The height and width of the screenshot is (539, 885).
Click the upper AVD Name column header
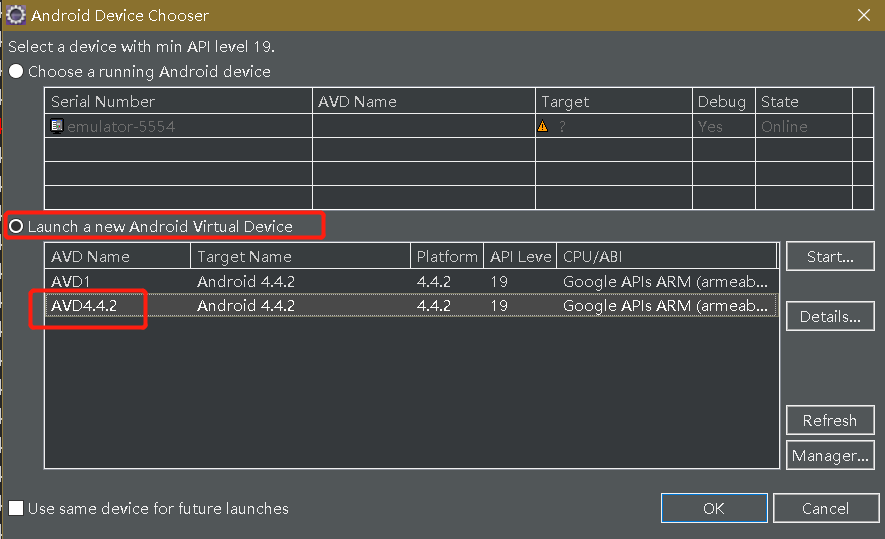tap(423, 101)
